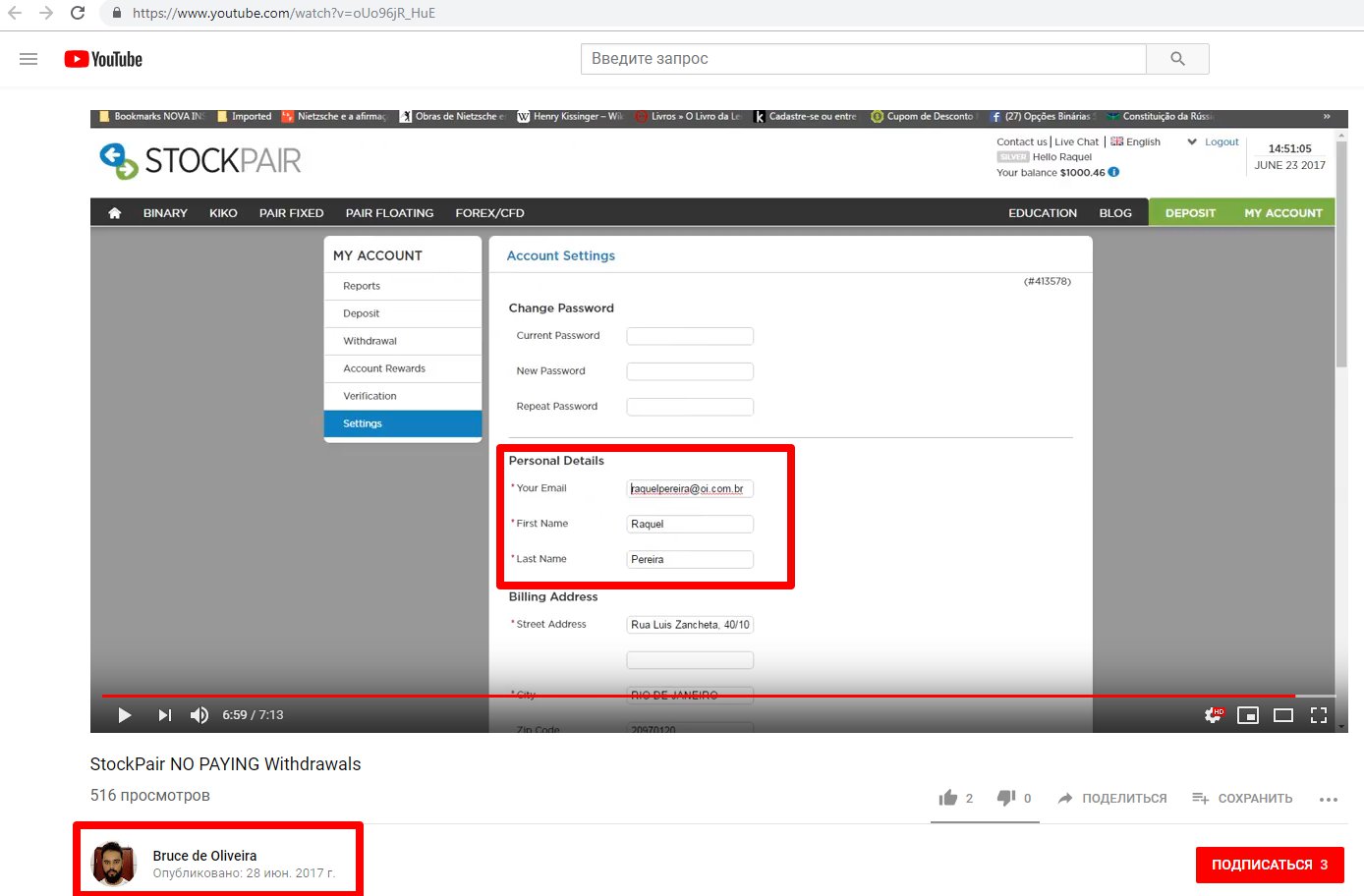This screenshot has width=1364, height=896.
Task: Go forward in browser history
Action: tap(46, 13)
